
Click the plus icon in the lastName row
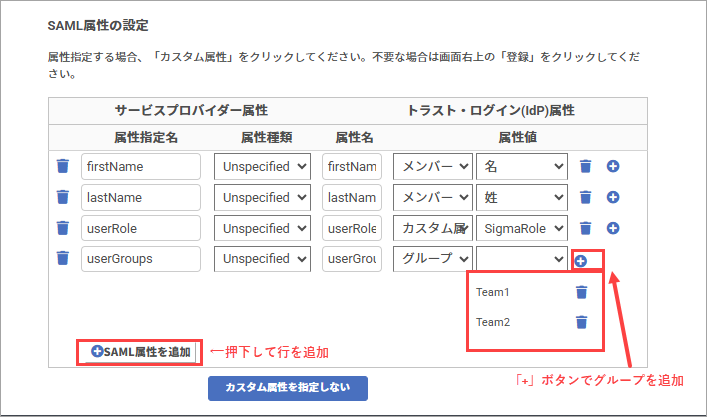pyautogui.click(x=613, y=197)
